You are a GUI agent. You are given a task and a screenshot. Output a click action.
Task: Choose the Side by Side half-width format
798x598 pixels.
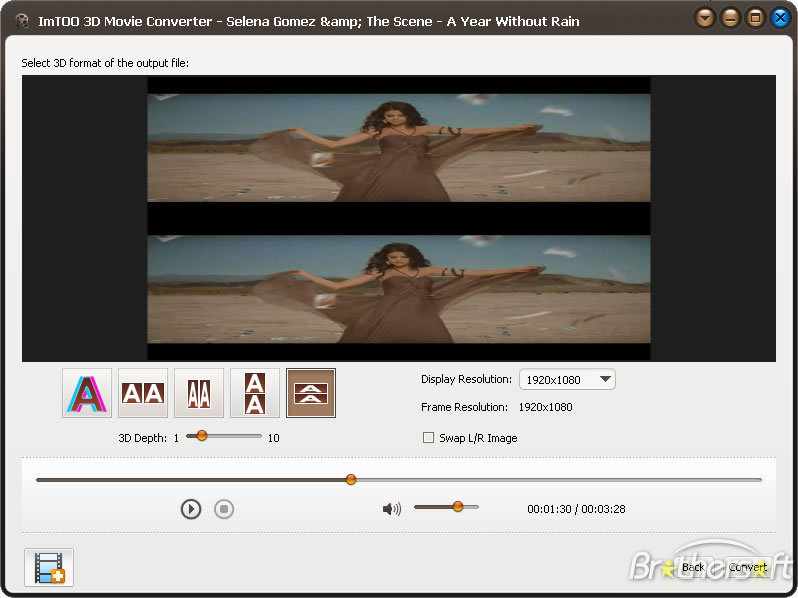tap(199, 393)
